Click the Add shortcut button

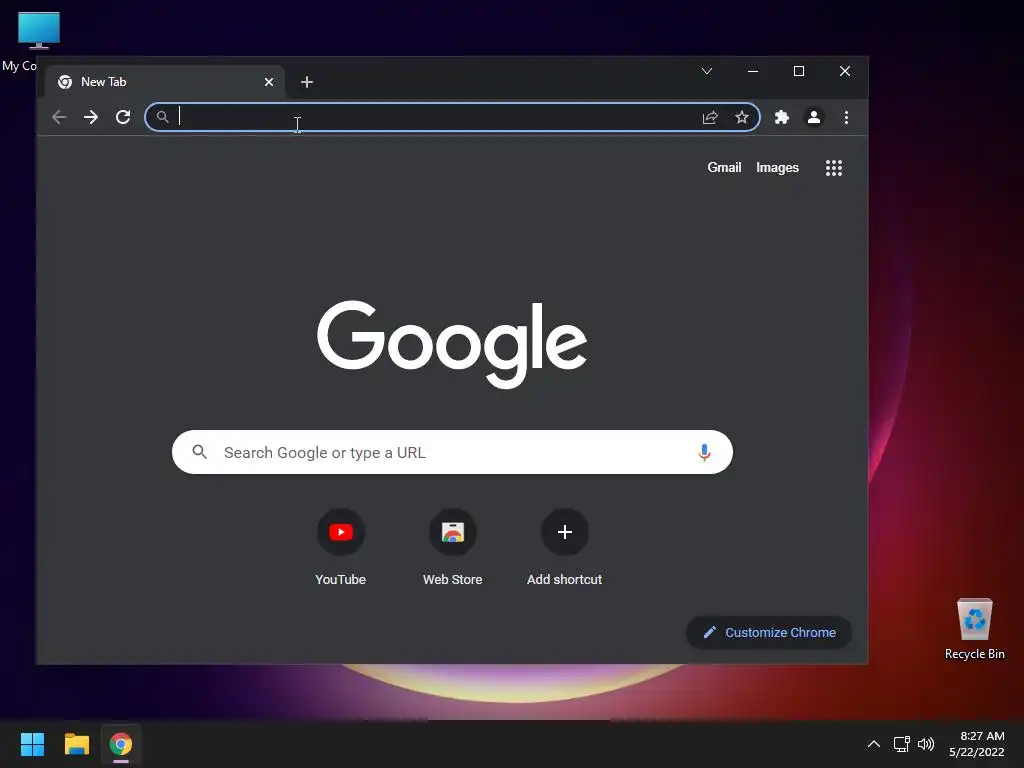[565, 547]
